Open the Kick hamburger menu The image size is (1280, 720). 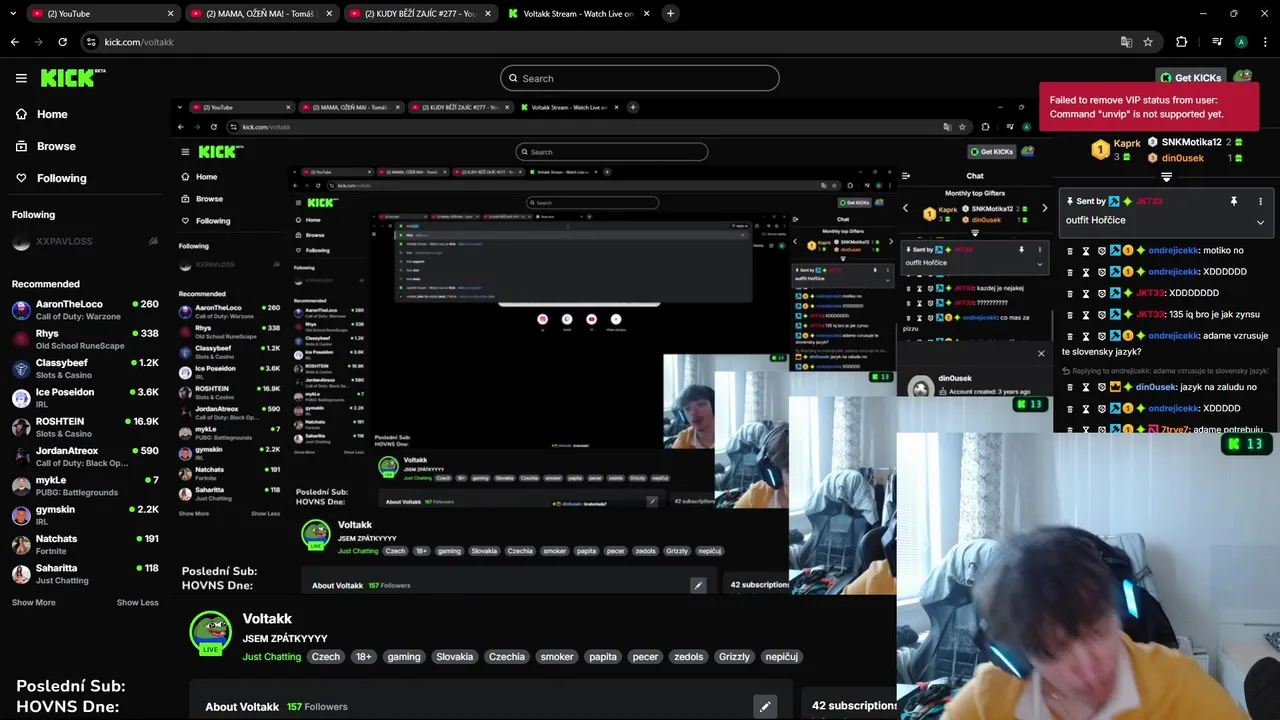pyautogui.click(x=21, y=78)
